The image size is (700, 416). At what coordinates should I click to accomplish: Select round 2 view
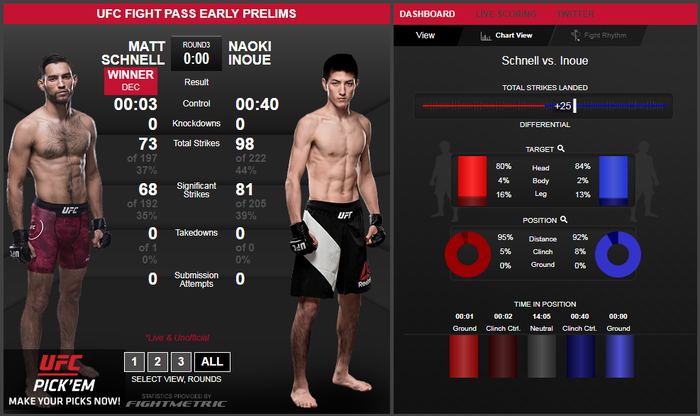tap(158, 362)
